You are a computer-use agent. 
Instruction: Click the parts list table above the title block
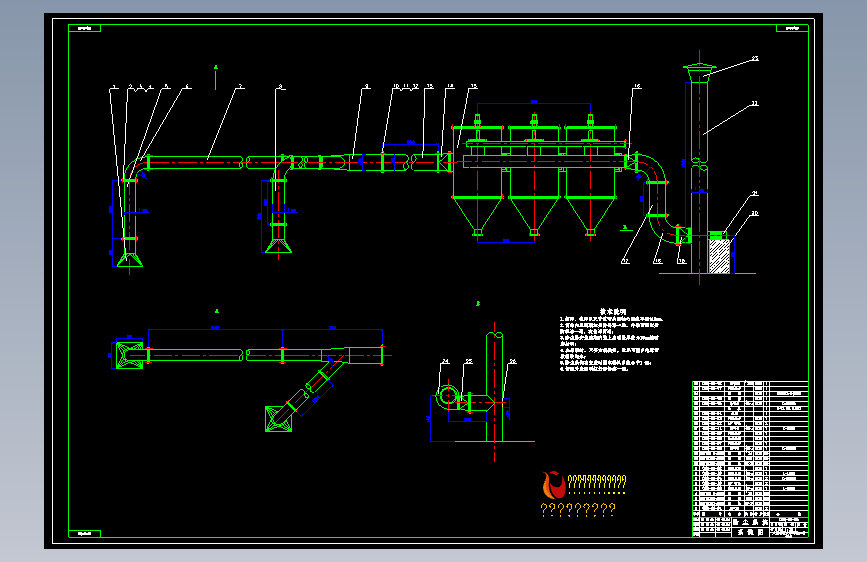(x=750, y=449)
